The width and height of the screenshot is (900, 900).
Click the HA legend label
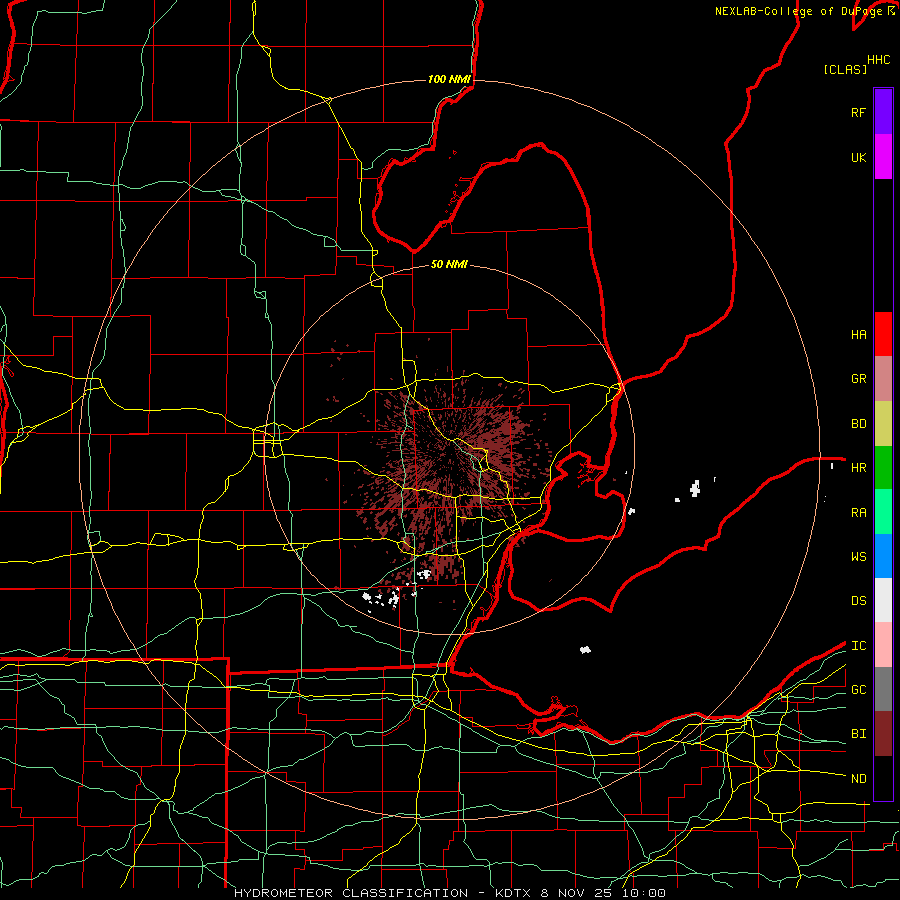coord(858,335)
